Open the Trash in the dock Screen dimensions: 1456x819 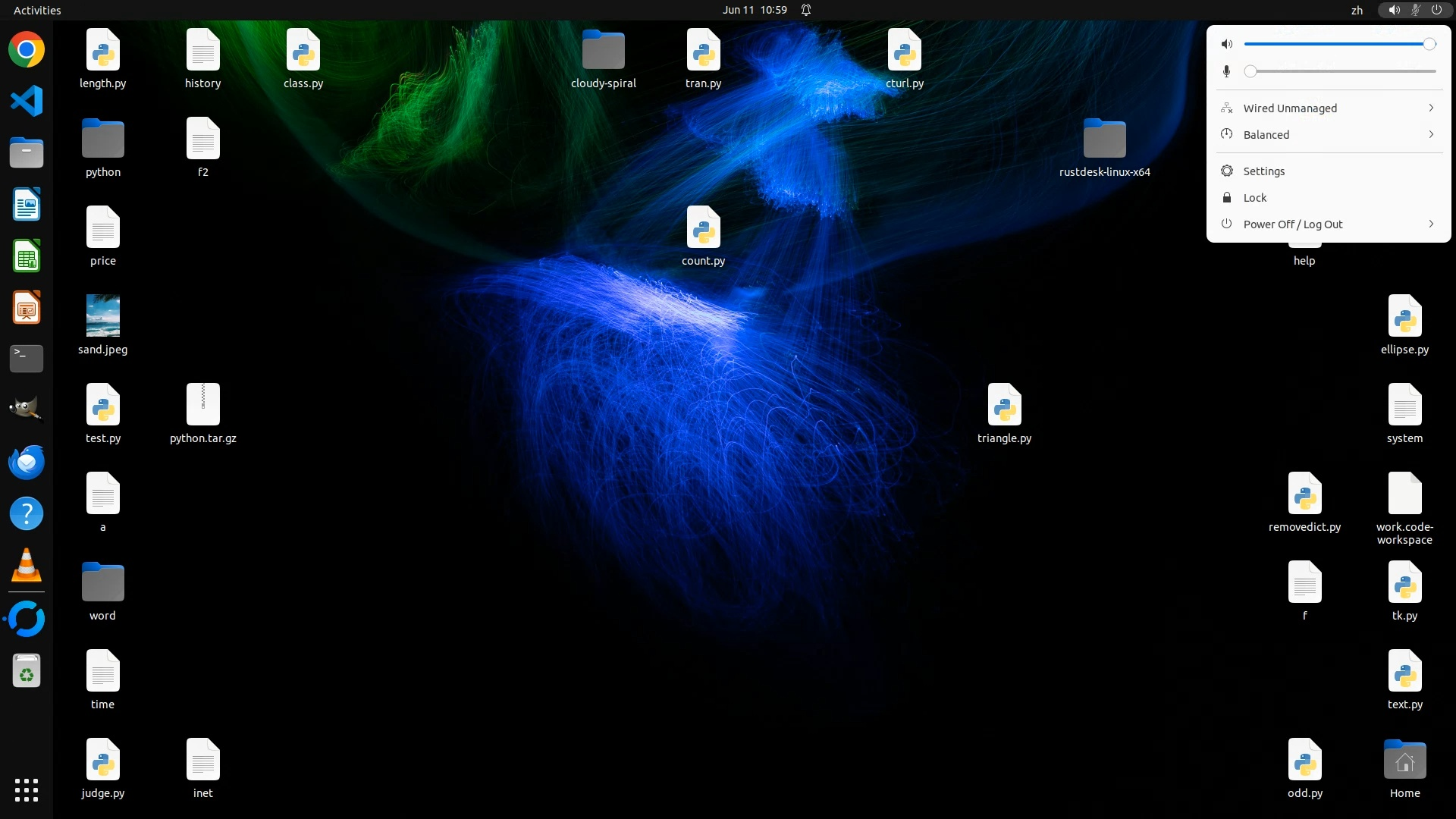pyautogui.click(x=27, y=671)
